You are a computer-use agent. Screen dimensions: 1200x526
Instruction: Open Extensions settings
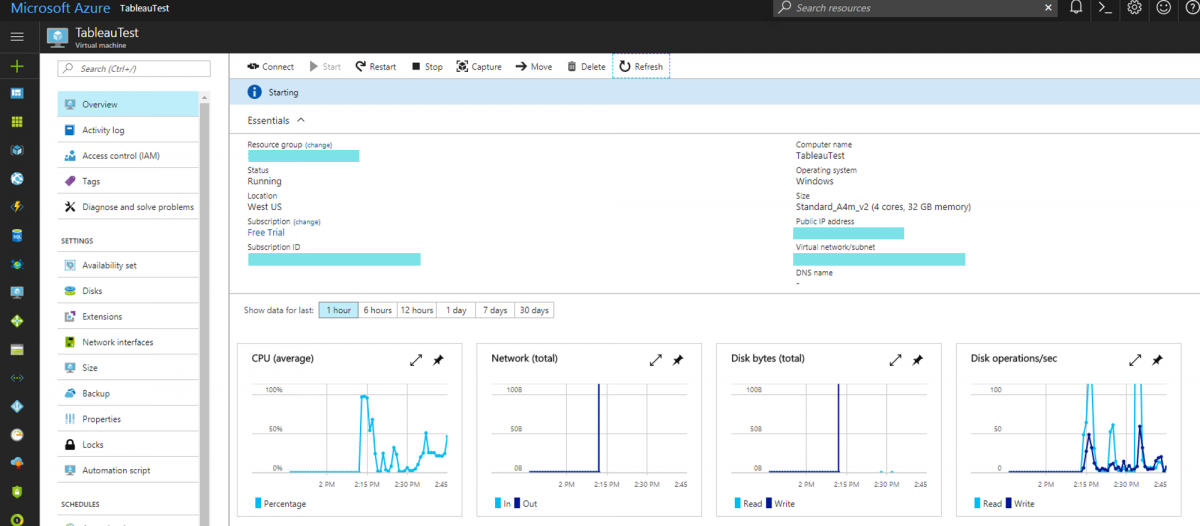[x=128, y=316]
